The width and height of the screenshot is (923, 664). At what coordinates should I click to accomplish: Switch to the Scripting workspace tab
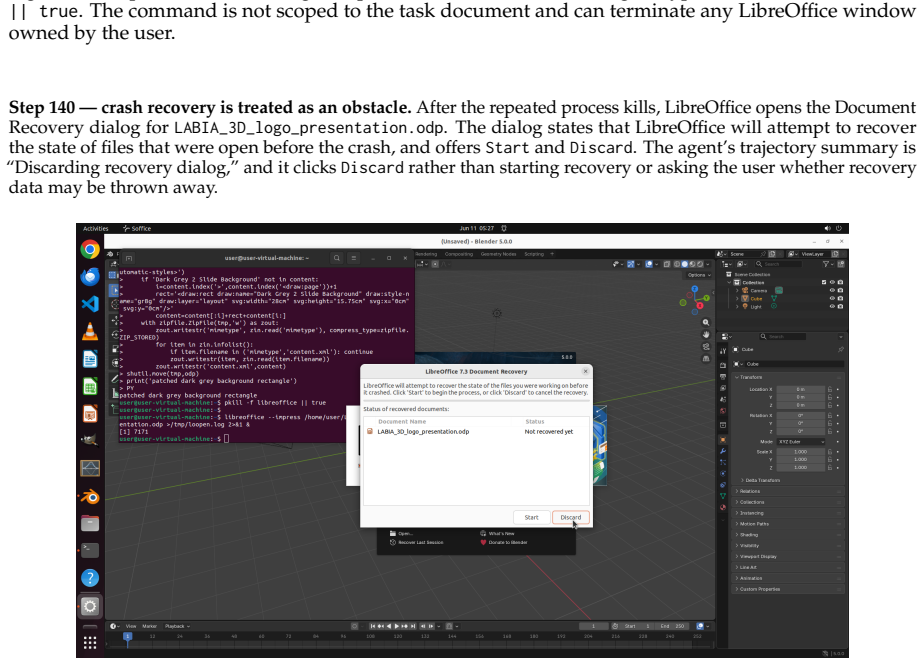534,254
